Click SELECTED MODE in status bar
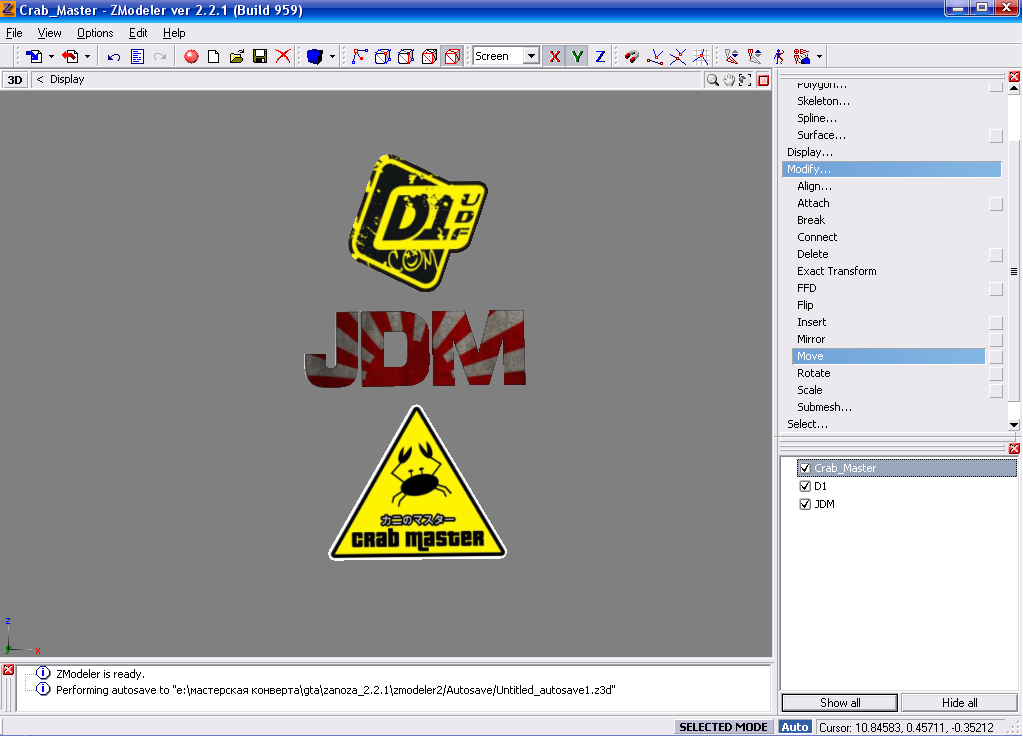The width and height of the screenshot is (1023, 736). tap(723, 727)
